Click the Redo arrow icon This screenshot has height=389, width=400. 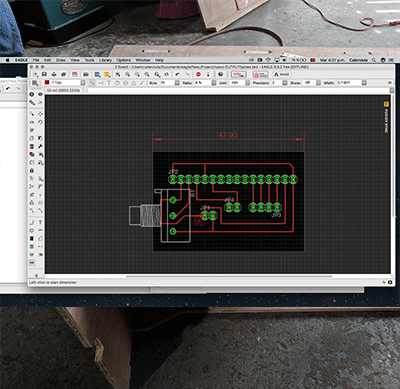[187, 74]
